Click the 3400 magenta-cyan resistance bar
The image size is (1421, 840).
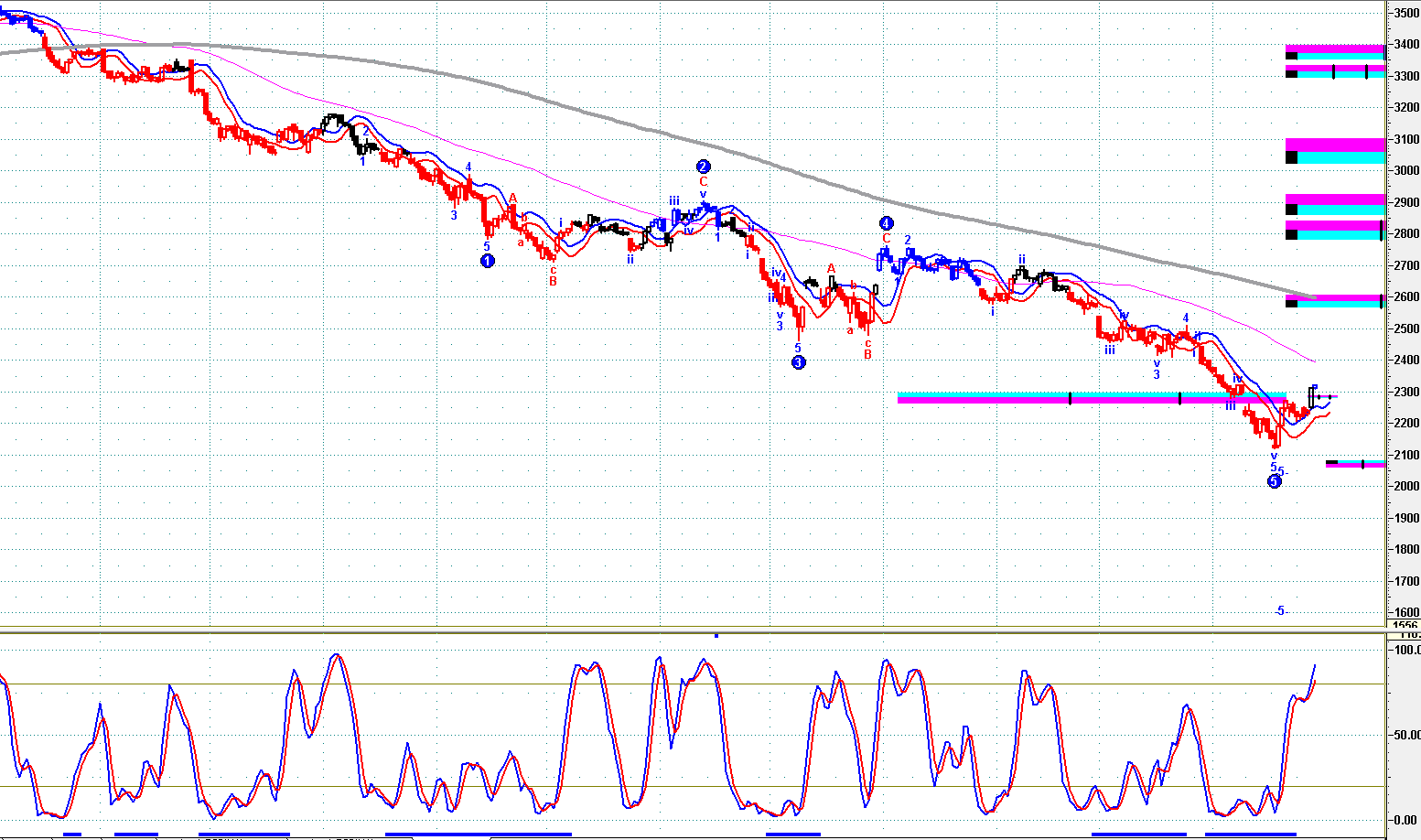(1336, 52)
